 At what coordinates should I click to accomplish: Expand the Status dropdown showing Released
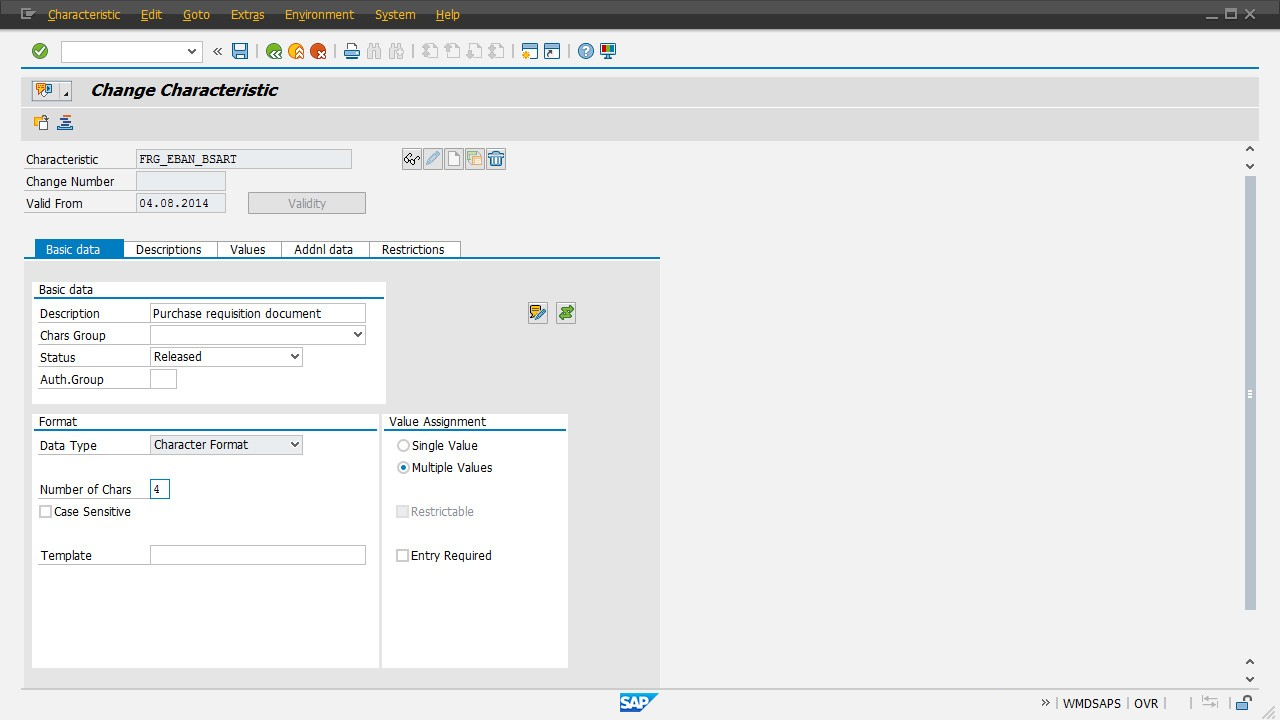pos(294,357)
